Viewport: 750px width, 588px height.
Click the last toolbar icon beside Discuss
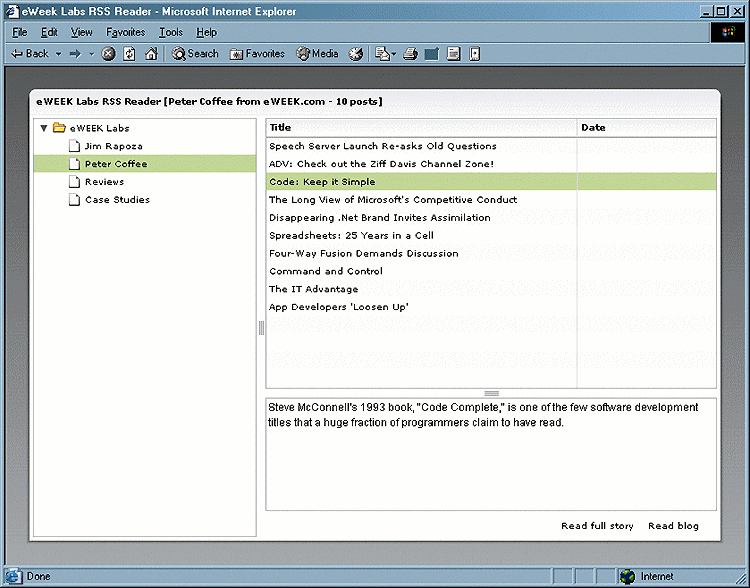pos(474,54)
